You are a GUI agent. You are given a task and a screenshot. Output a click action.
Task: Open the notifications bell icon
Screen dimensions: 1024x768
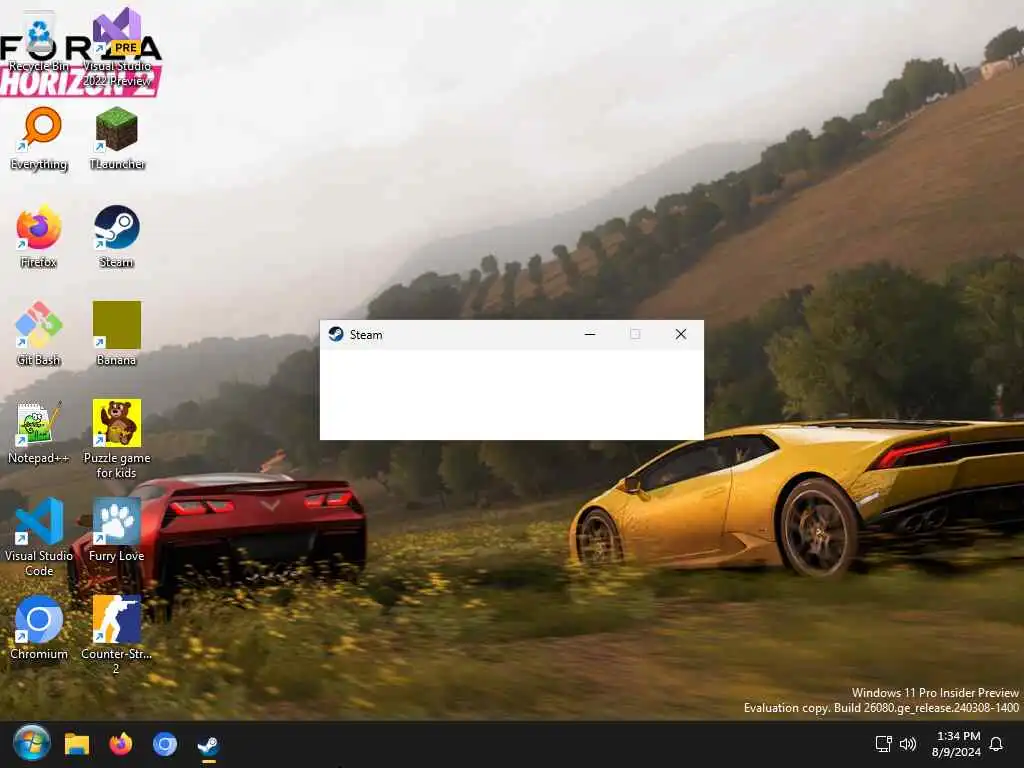tap(996, 744)
